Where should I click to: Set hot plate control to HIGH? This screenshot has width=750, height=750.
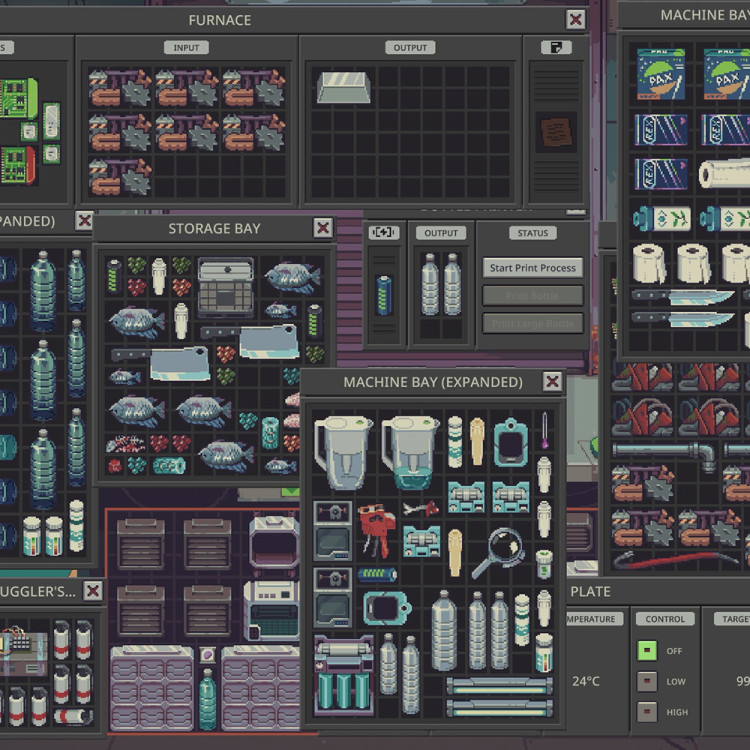(x=647, y=712)
